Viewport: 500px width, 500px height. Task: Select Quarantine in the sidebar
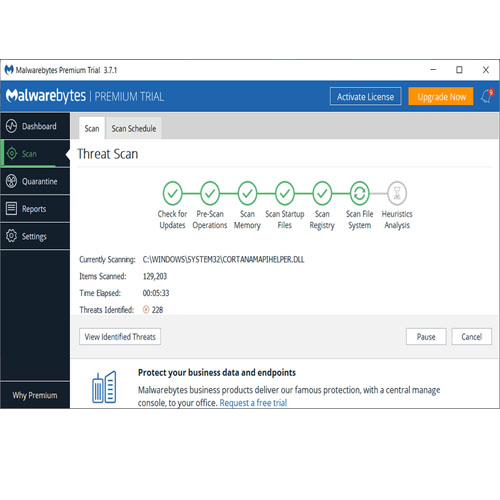(x=35, y=181)
